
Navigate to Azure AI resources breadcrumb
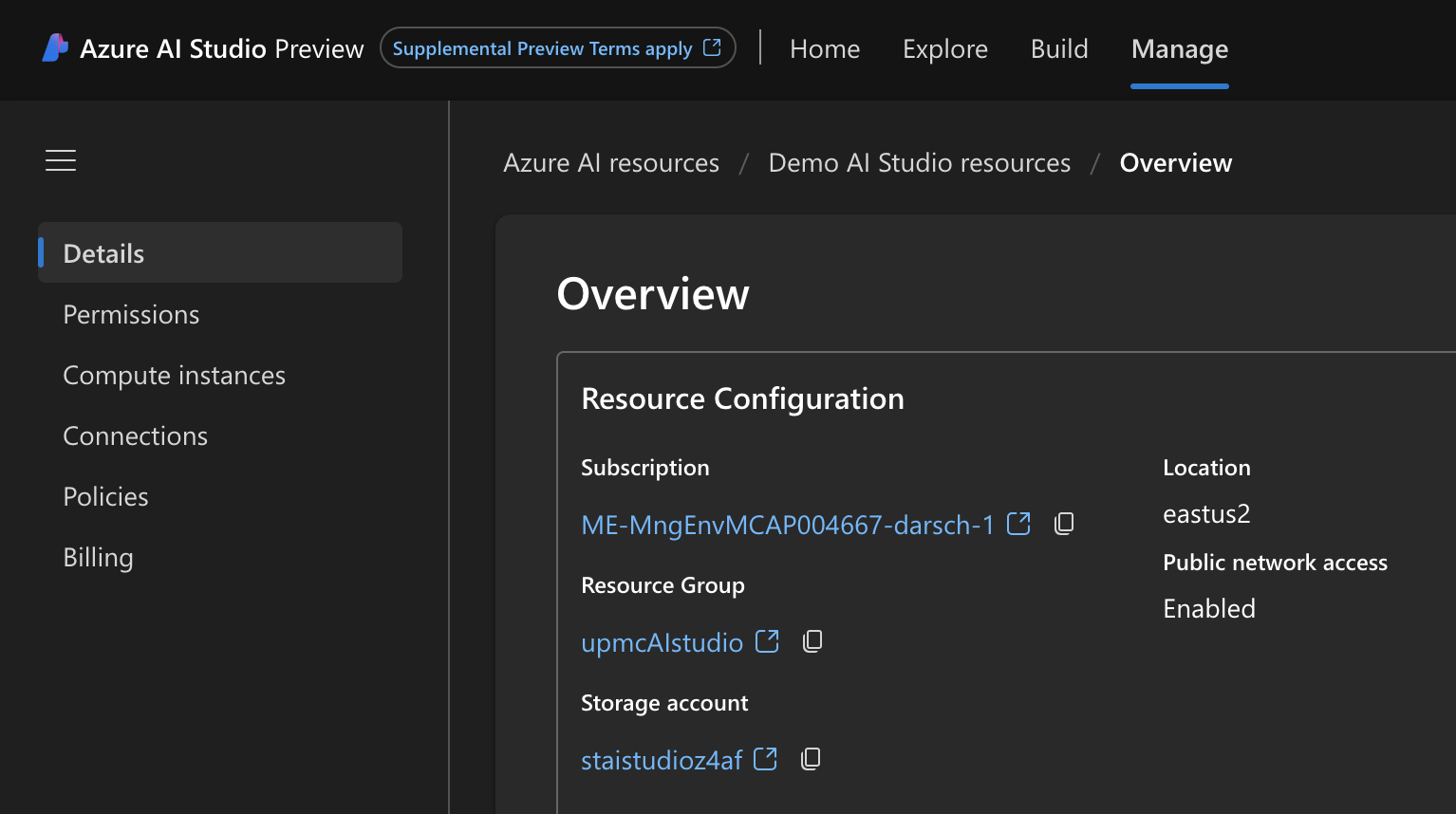point(611,163)
